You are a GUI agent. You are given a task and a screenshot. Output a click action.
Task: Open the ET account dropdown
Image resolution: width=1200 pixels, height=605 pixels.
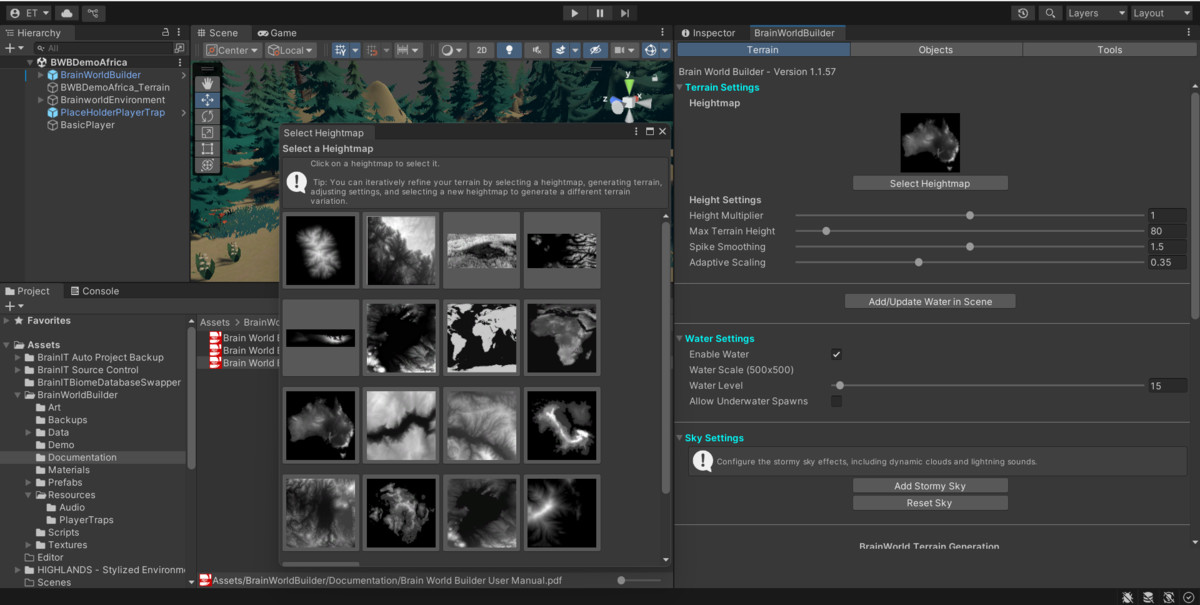tap(29, 13)
